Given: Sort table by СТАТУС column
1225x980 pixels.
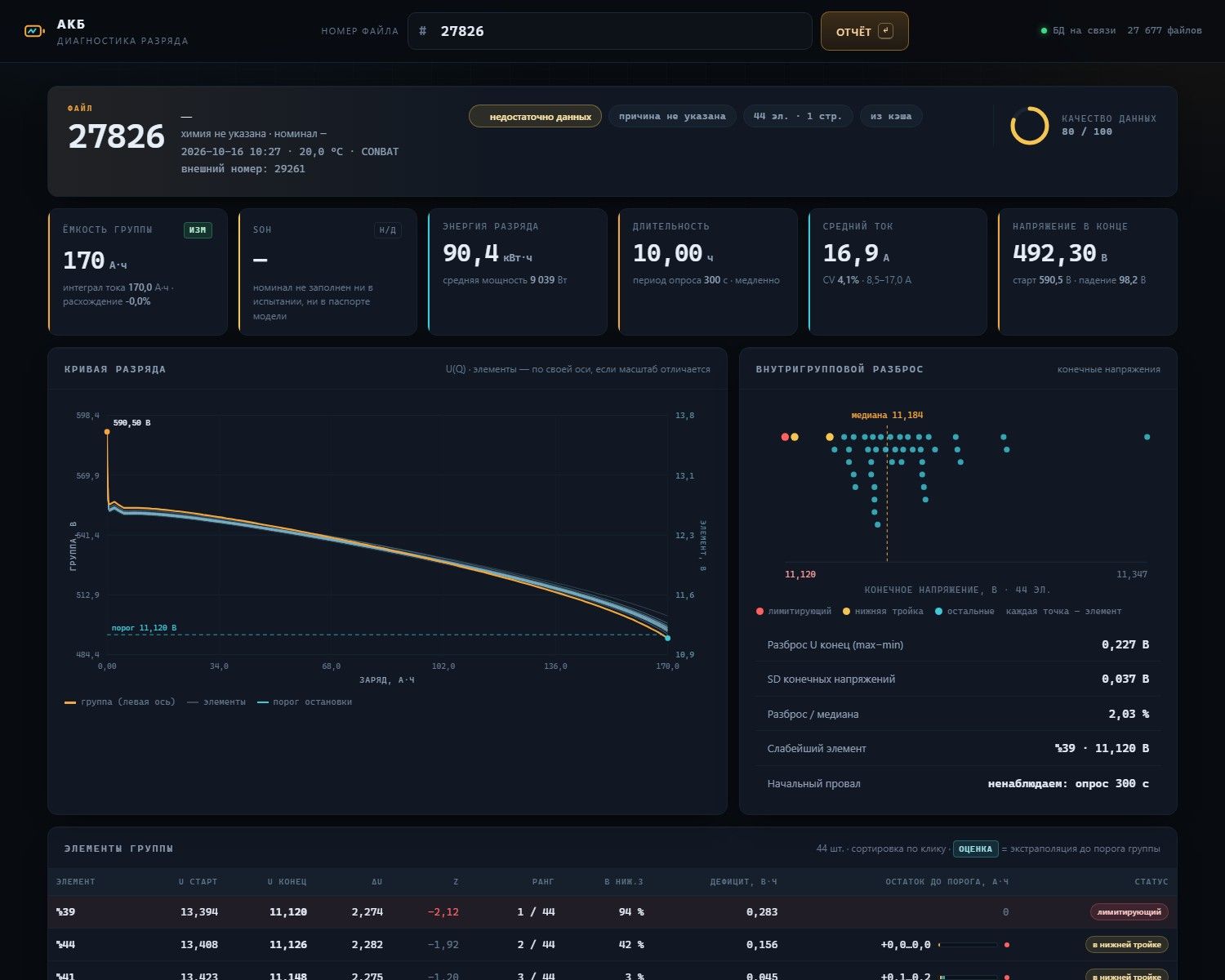Looking at the screenshot, I should (x=1151, y=882).
